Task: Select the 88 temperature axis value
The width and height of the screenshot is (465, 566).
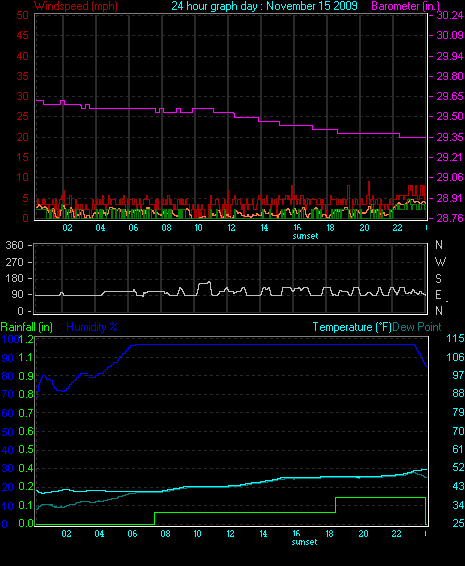Action: 458,393
